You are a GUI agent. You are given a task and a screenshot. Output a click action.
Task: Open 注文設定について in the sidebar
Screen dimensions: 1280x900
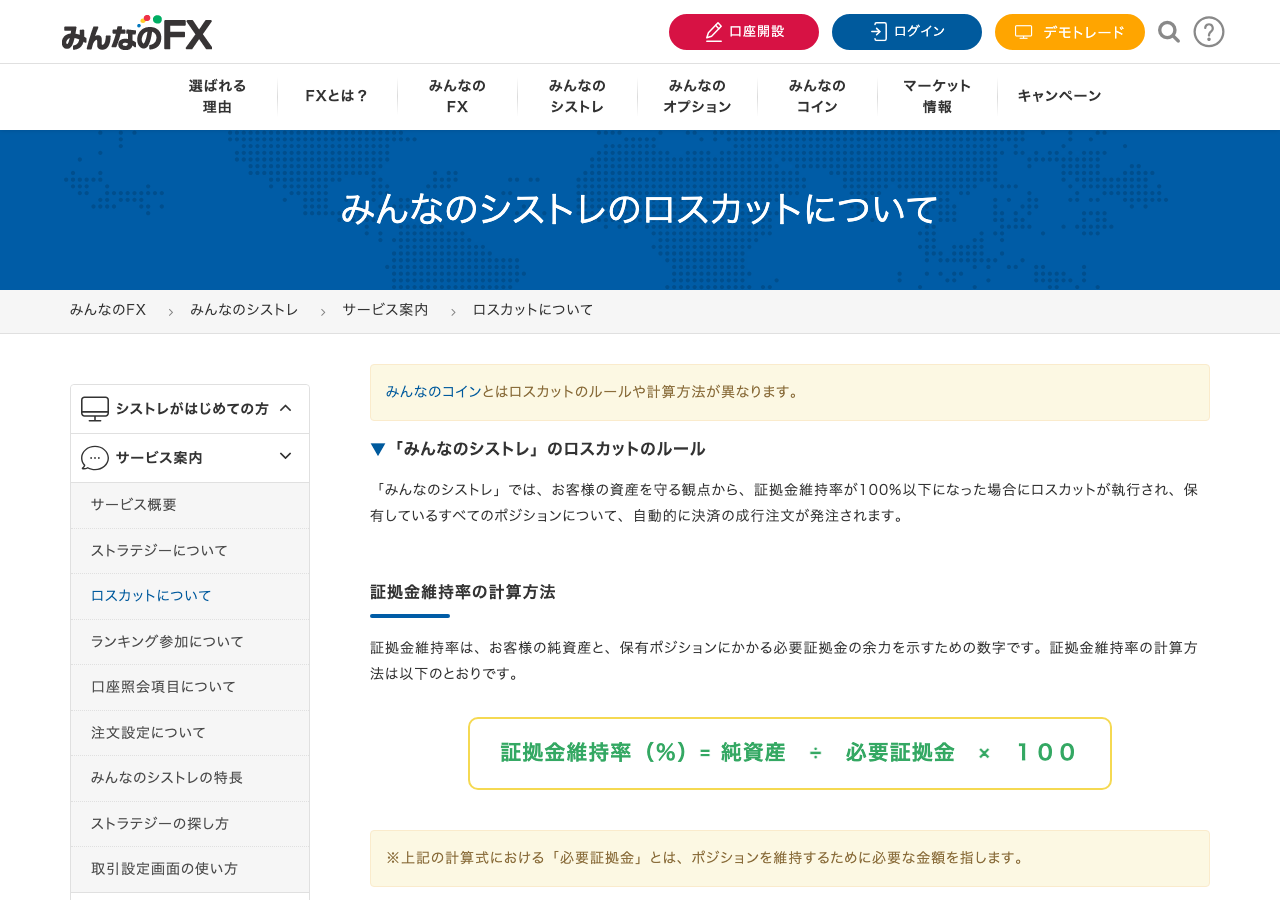190,733
